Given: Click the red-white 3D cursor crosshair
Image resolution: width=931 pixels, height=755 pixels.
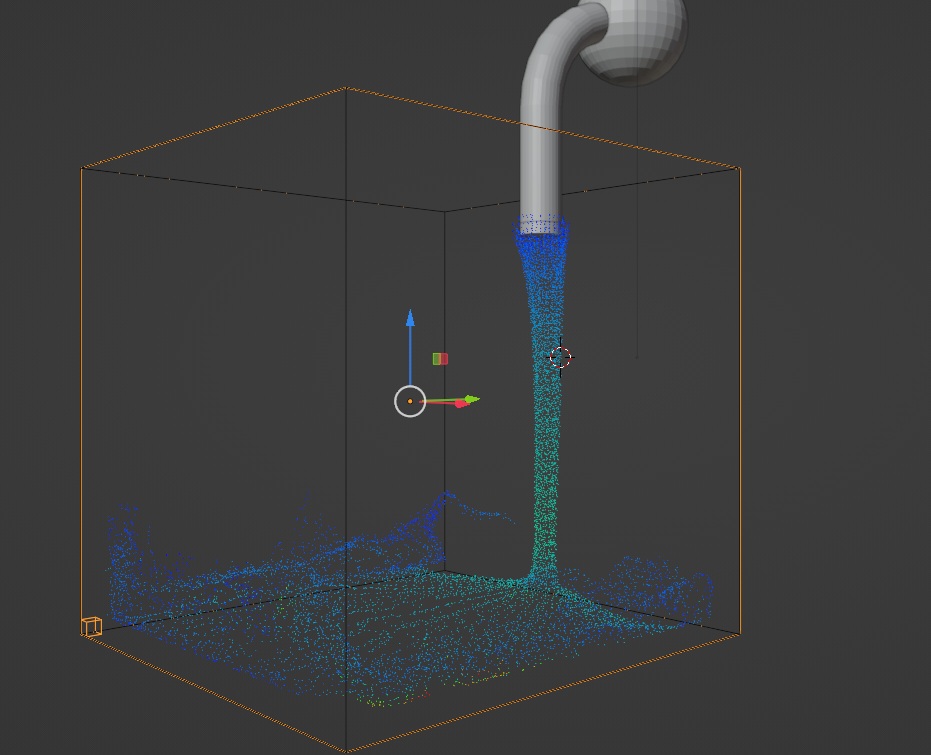Looking at the screenshot, I should 560,357.
